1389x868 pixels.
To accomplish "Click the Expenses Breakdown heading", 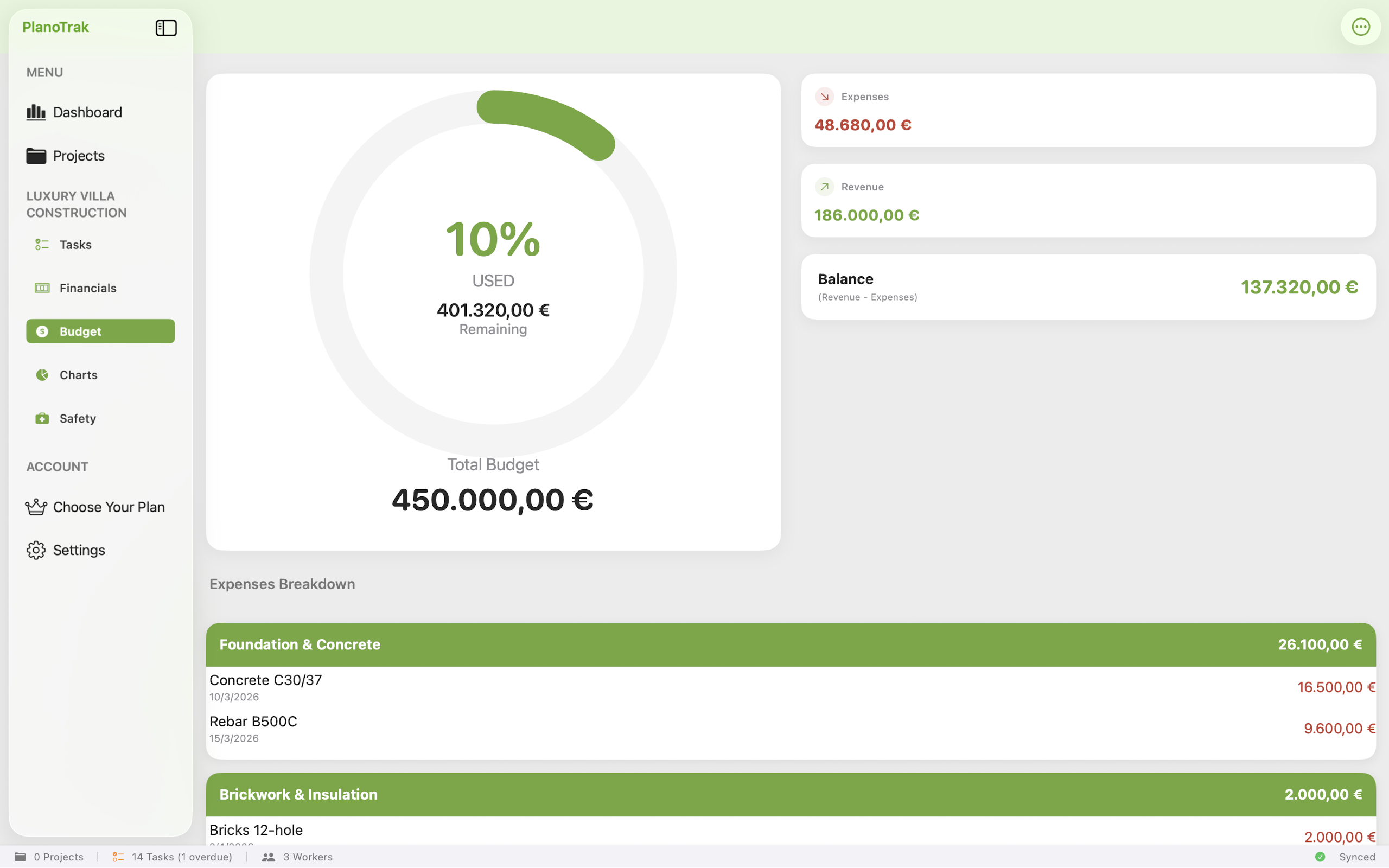I will tap(282, 584).
